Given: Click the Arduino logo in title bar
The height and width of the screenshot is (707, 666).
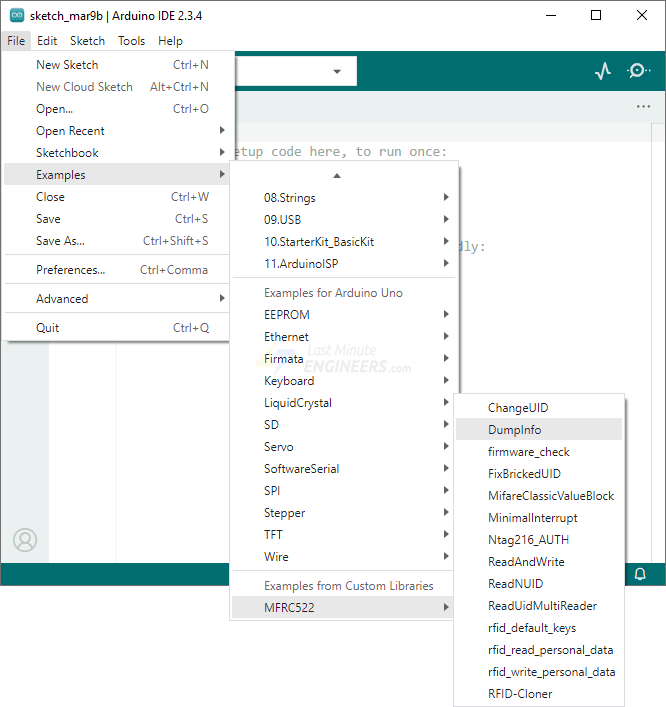Looking at the screenshot, I should (x=16, y=15).
